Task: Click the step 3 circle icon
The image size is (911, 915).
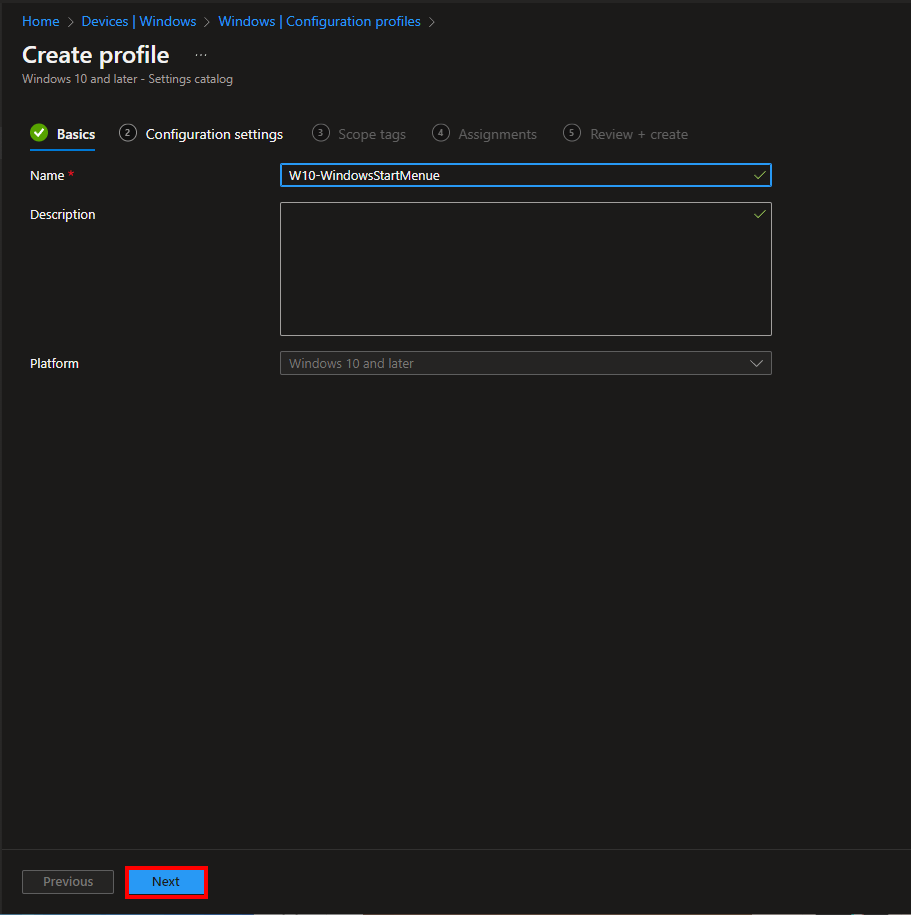Action: (320, 133)
